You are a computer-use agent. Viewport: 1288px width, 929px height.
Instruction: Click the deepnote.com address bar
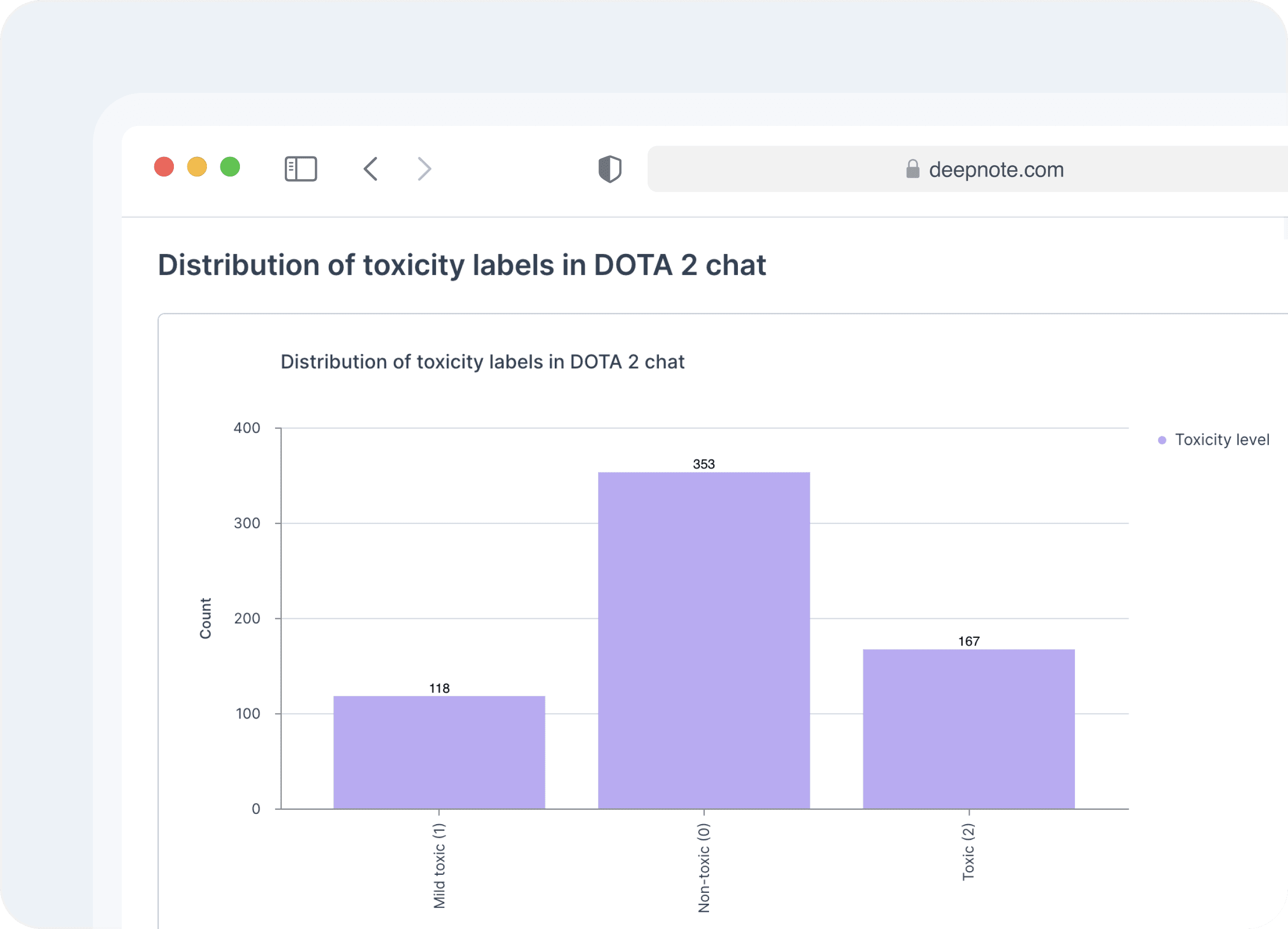pyautogui.click(x=995, y=169)
